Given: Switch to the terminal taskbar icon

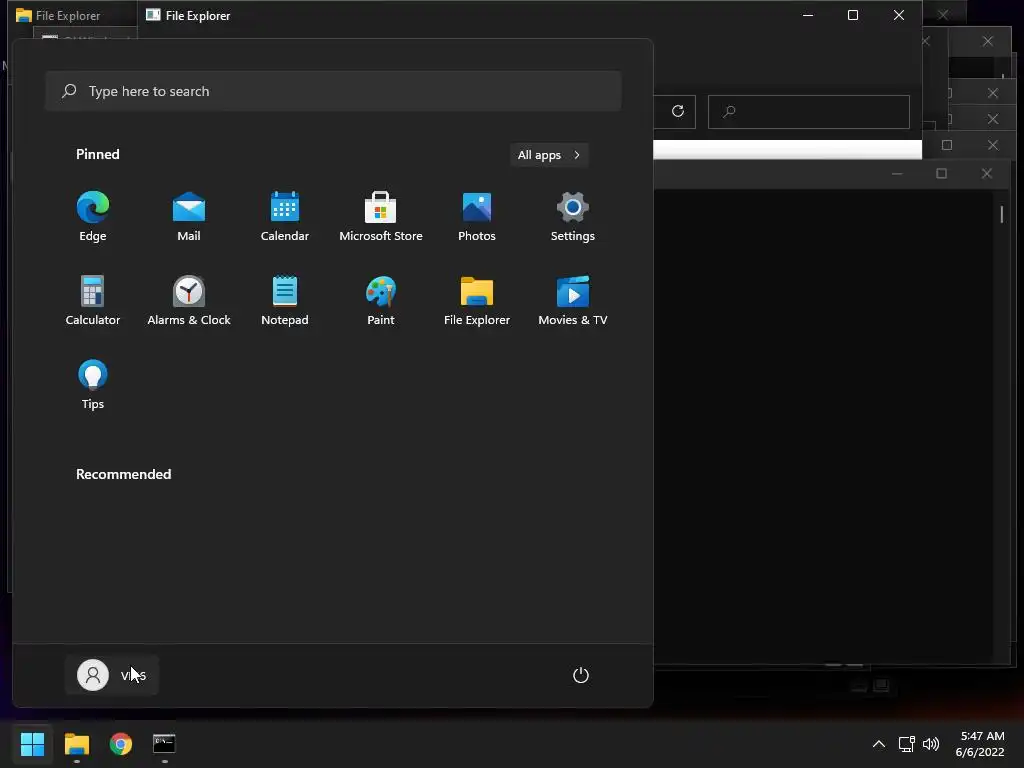Looking at the screenshot, I should click(164, 744).
